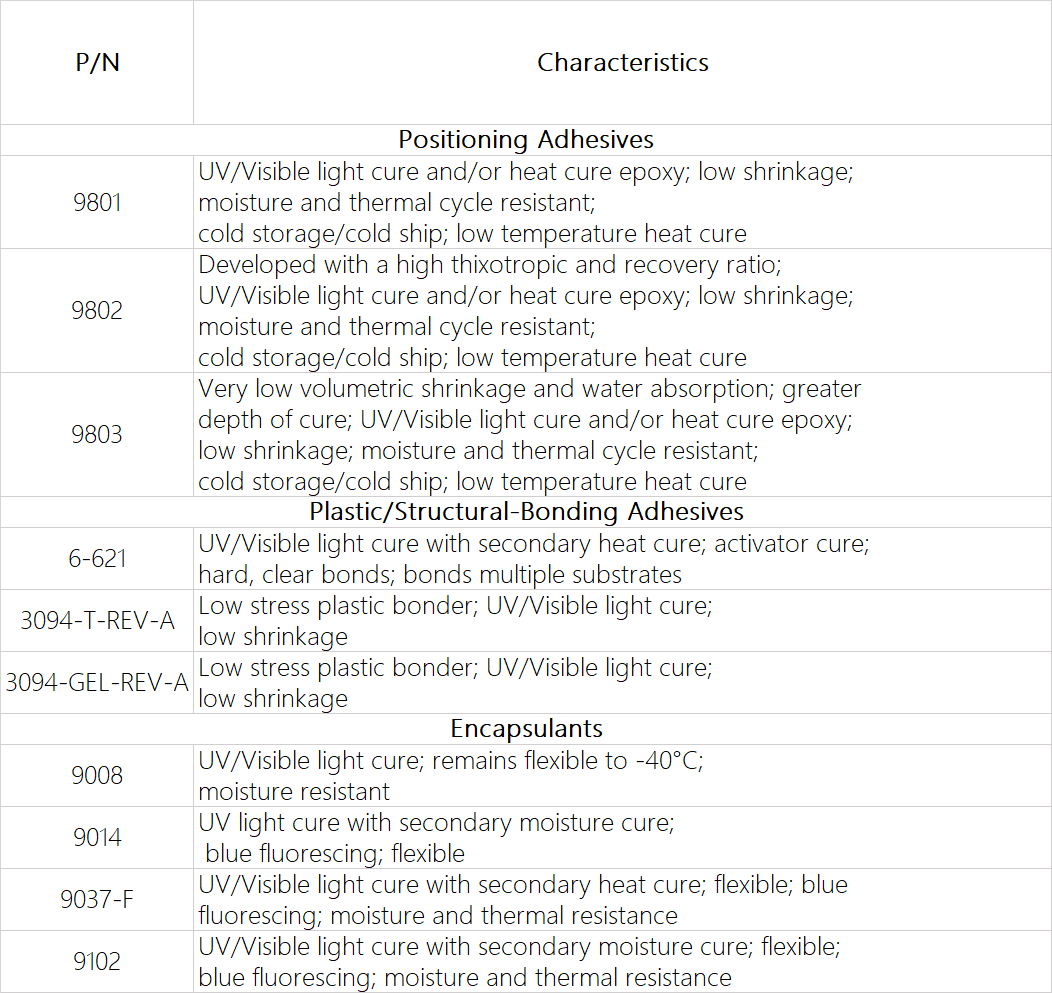Select the Positioning Adhesives section heading
Screen dimensions: 1052x993
tap(525, 140)
